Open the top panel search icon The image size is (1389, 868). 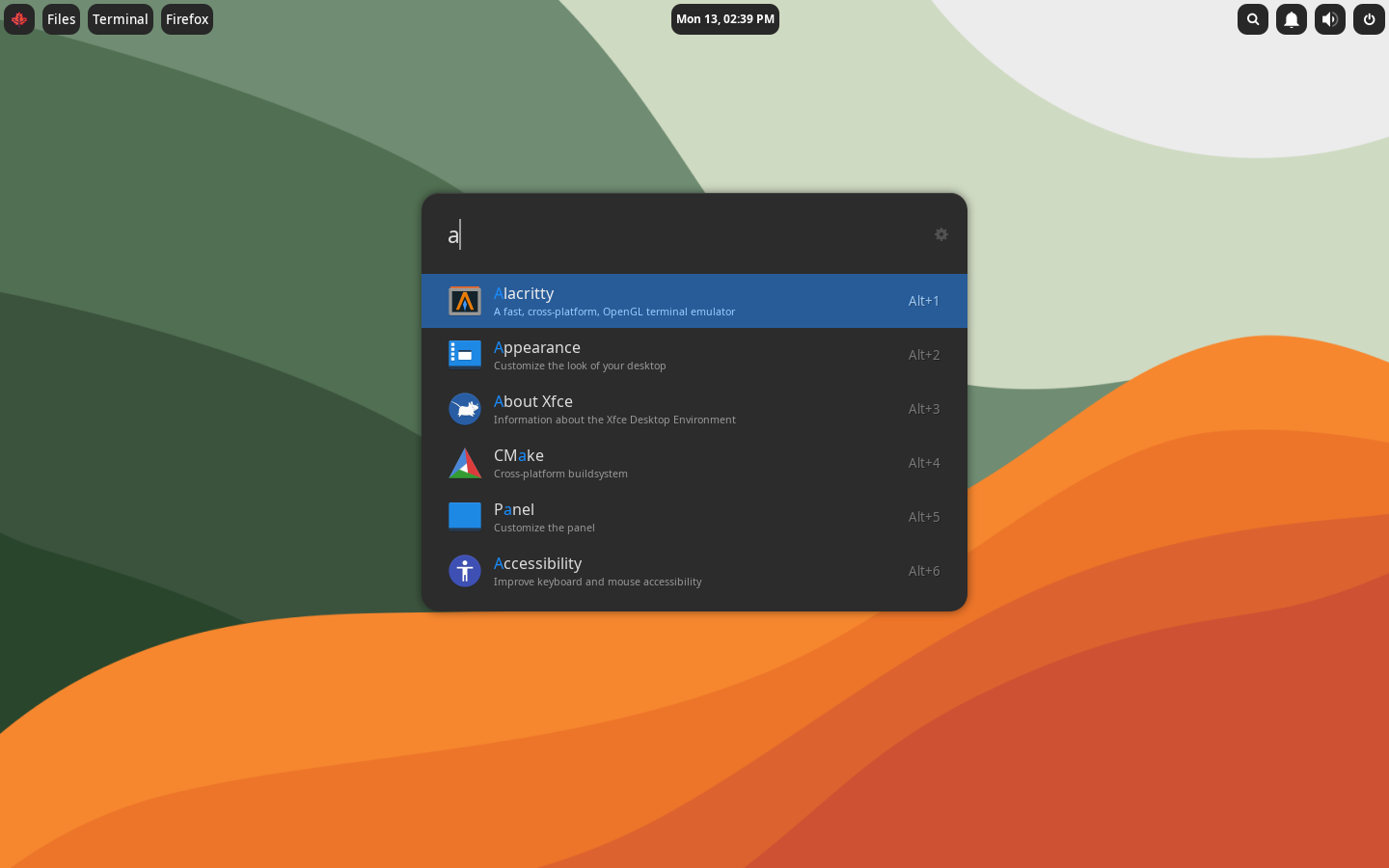pos(1253,19)
